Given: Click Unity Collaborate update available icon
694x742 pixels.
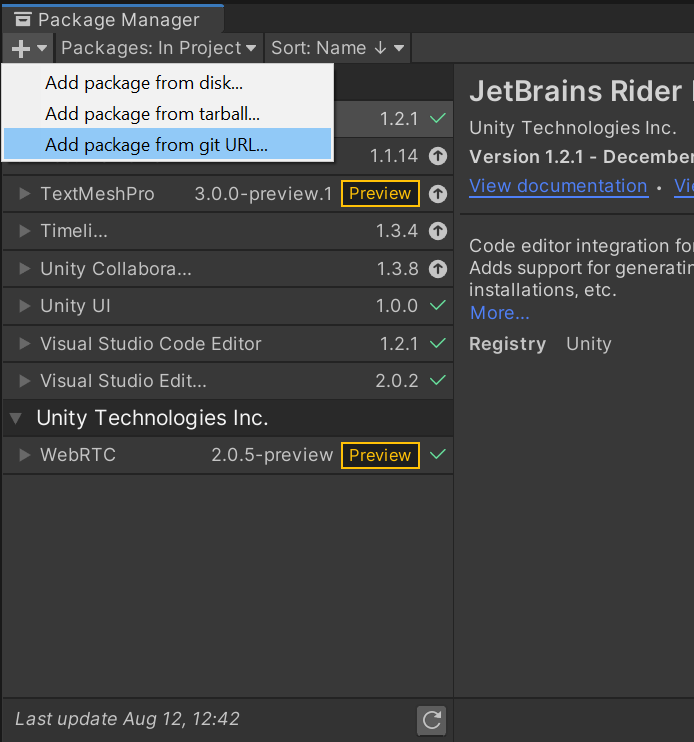Looking at the screenshot, I should (438, 268).
